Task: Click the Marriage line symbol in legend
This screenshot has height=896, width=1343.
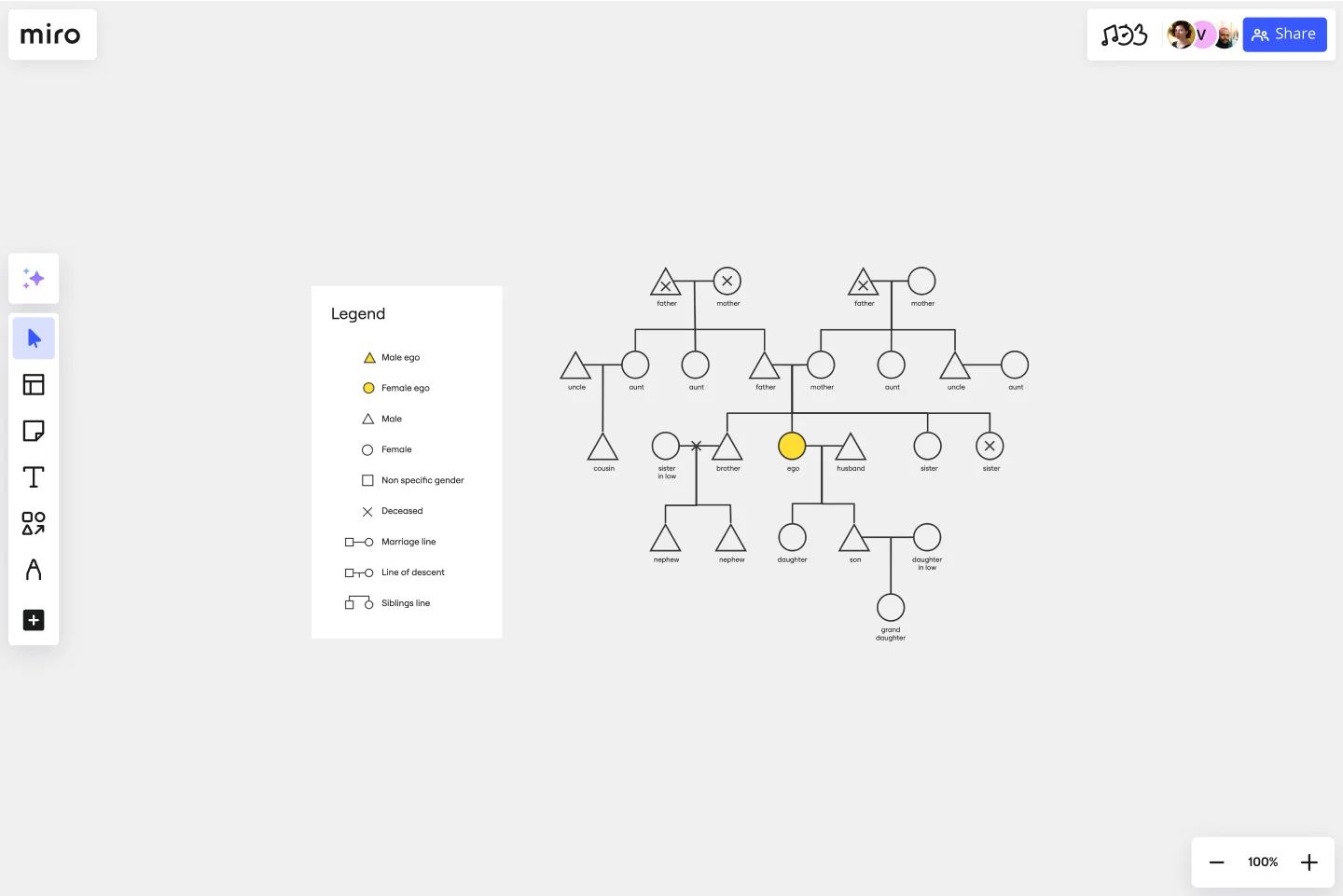Action: [x=359, y=542]
